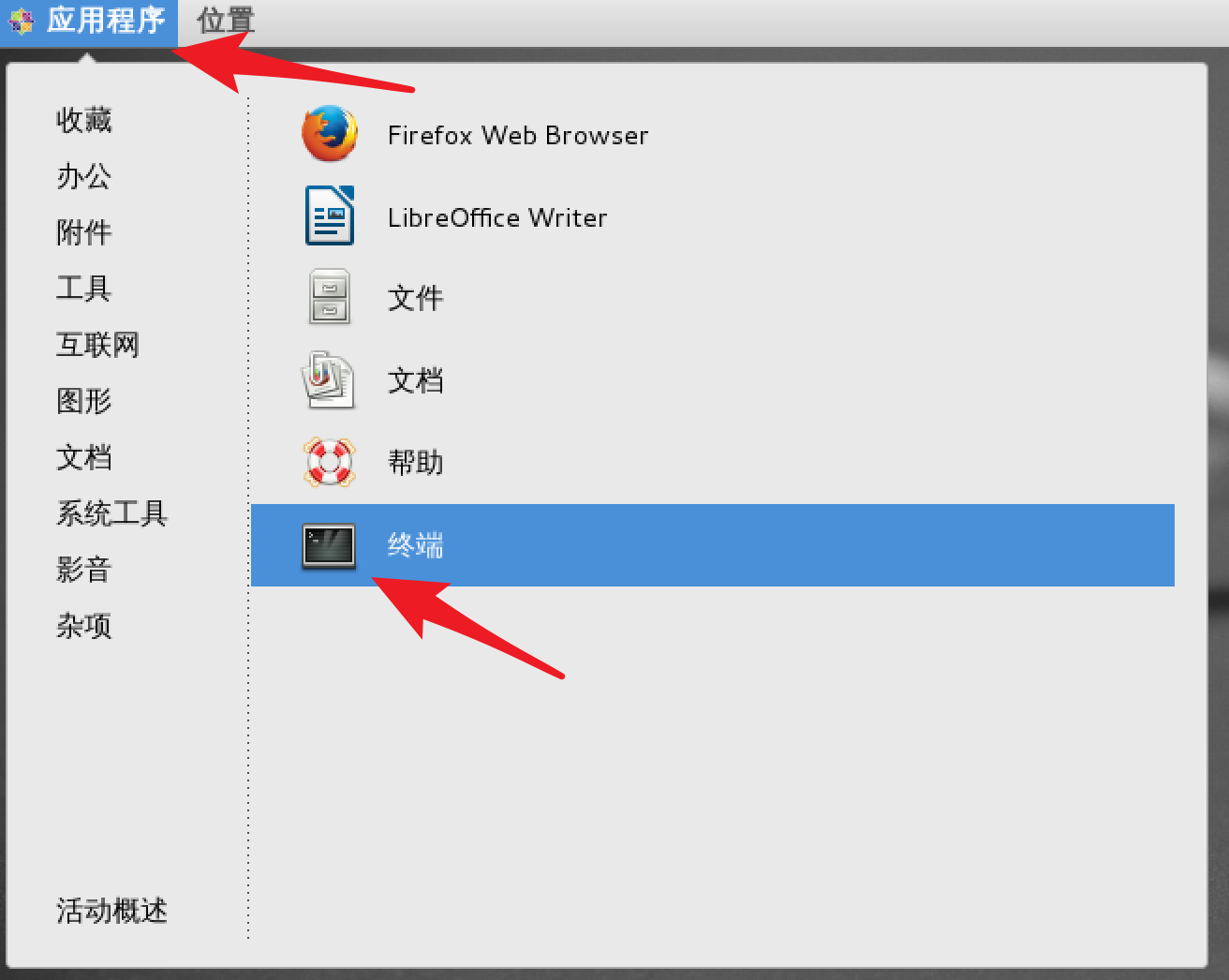Screen dimensions: 1229x980
Task: Choose the 附件 category
Action: 84,232
